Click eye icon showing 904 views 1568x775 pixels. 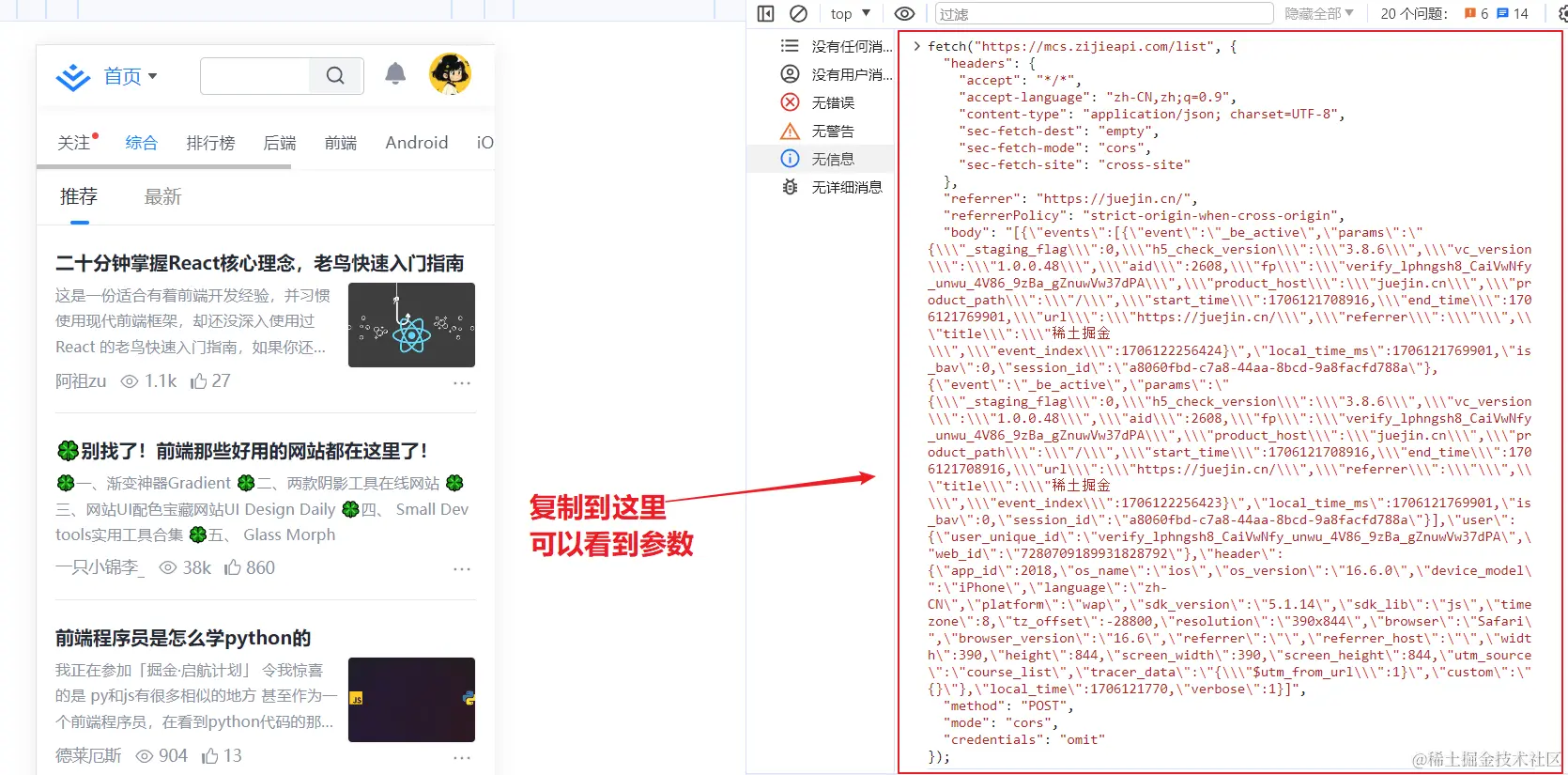(145, 755)
